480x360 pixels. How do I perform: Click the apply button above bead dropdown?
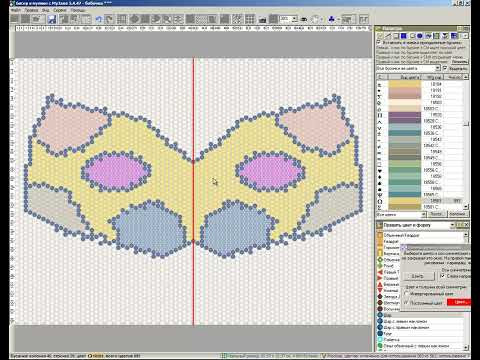(460, 61)
